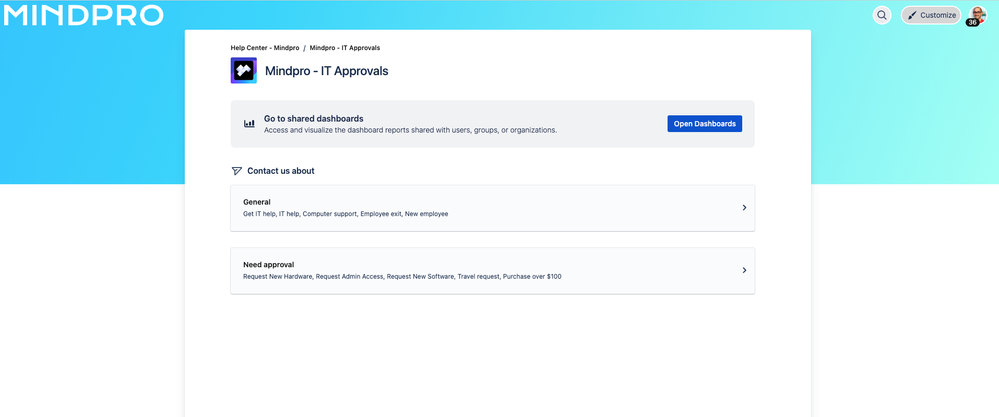The height and width of the screenshot is (417, 999).
Task: Click the Customize button
Action: tap(931, 15)
